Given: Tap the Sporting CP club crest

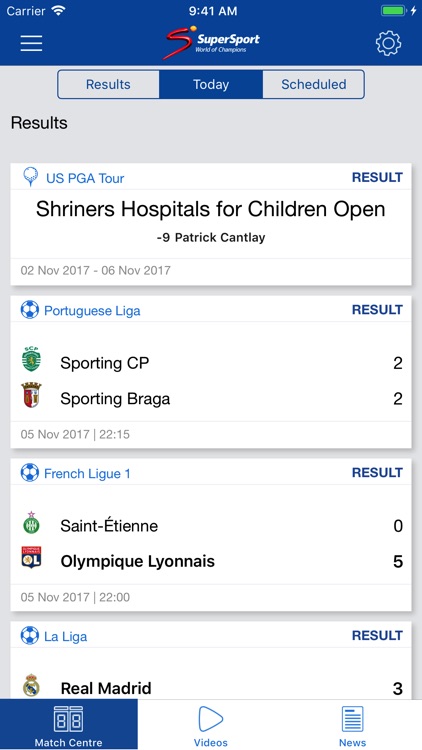Looking at the screenshot, I should [x=32, y=360].
